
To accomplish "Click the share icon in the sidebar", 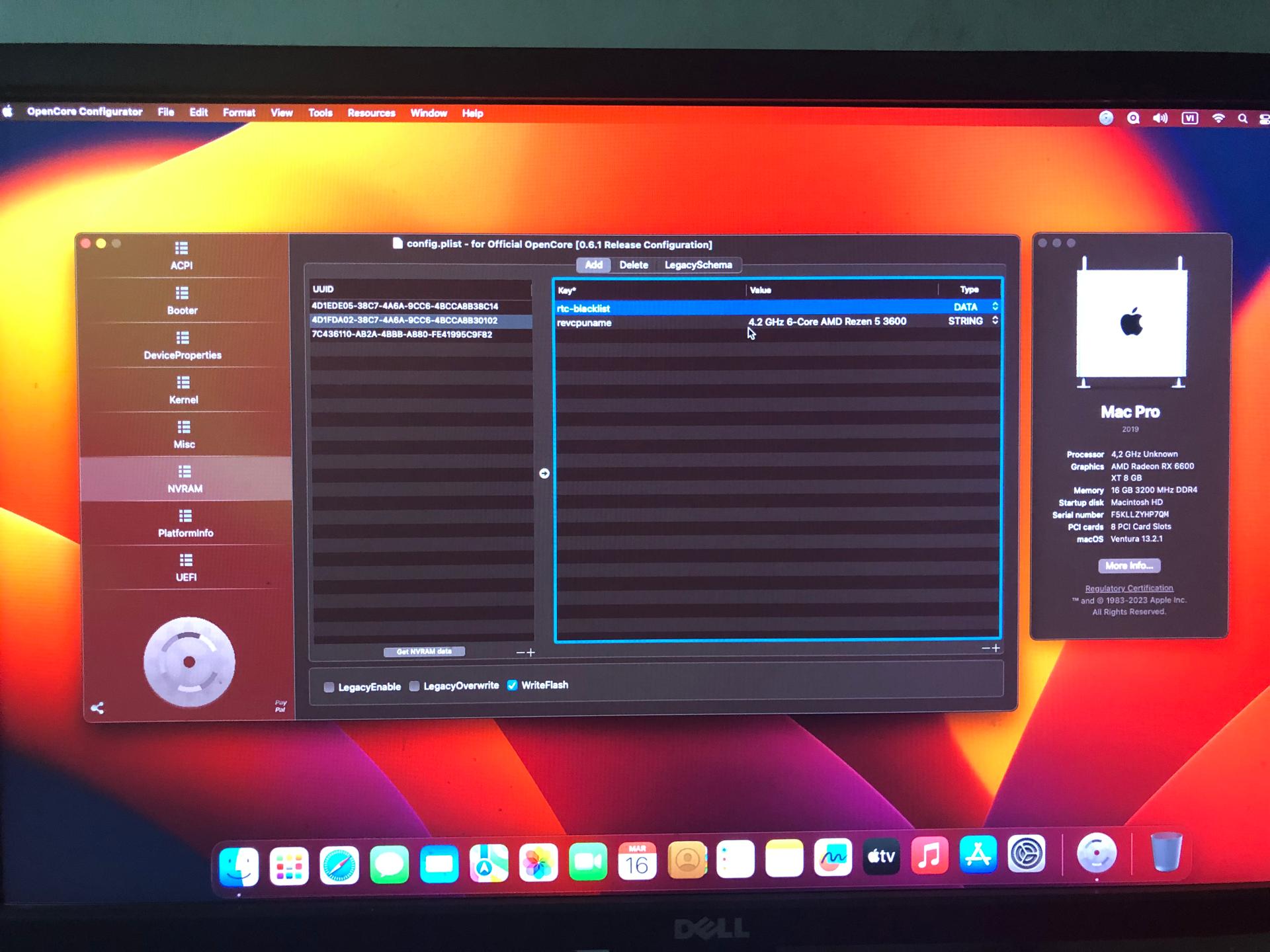I will 97,708.
